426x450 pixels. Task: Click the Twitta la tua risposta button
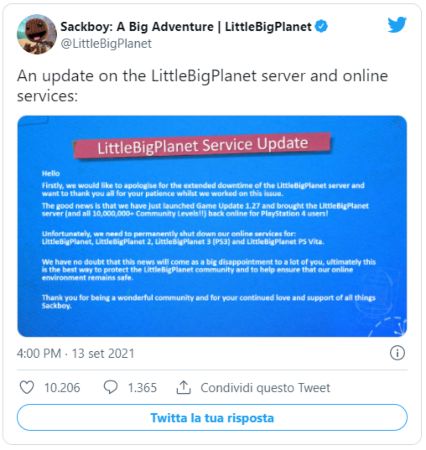212,418
